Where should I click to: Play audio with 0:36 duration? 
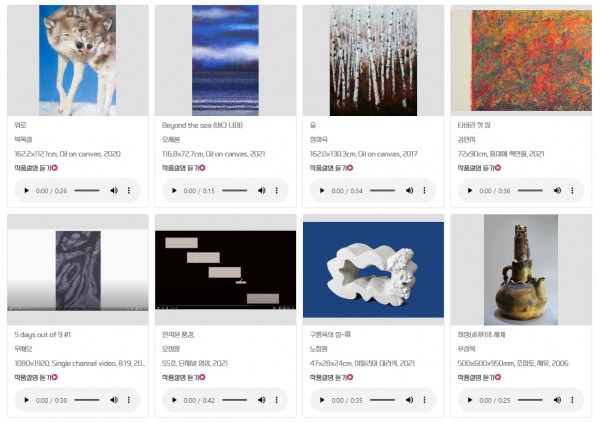[x=470, y=191]
